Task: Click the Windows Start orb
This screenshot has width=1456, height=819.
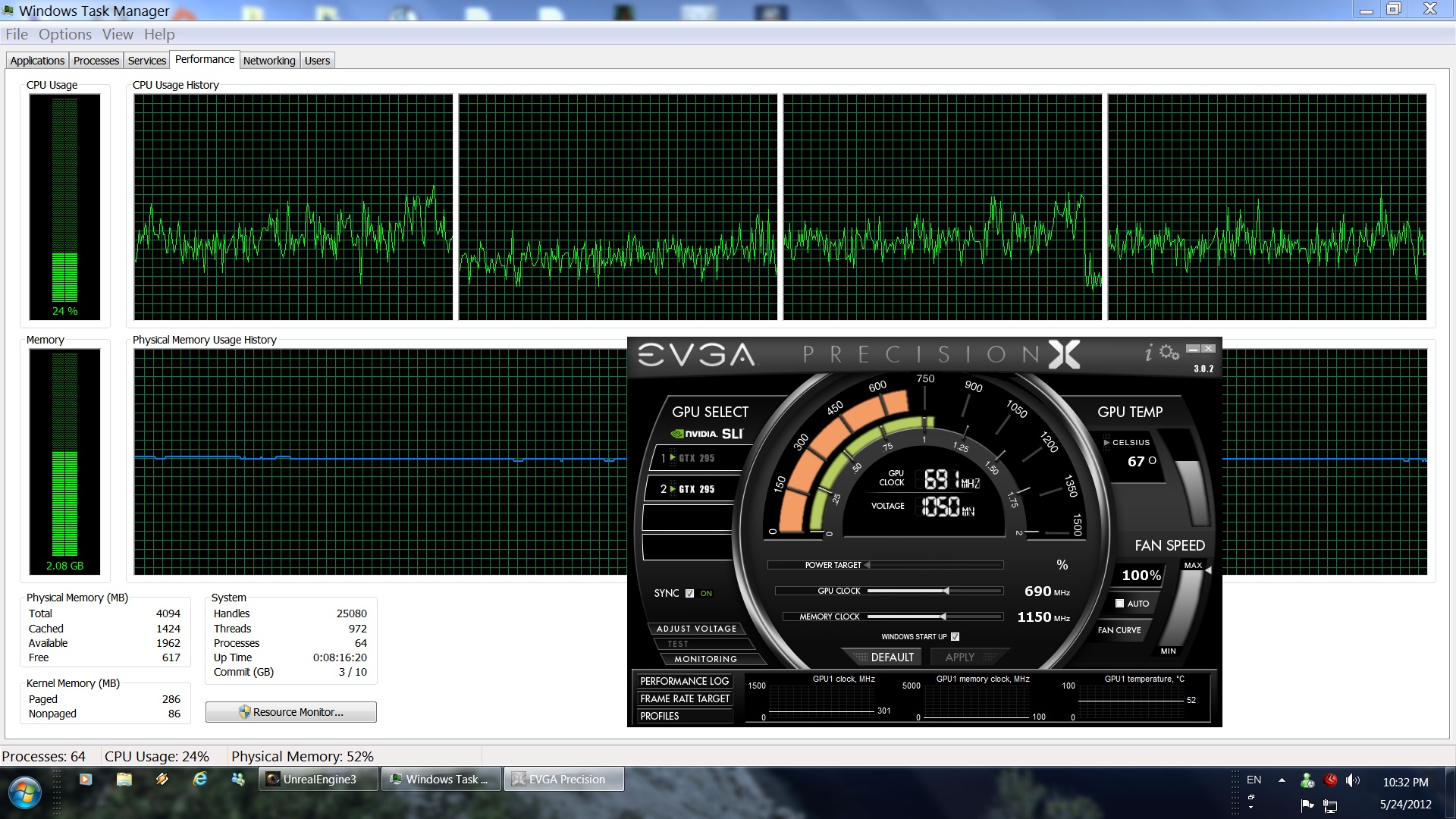Action: pos(25,793)
